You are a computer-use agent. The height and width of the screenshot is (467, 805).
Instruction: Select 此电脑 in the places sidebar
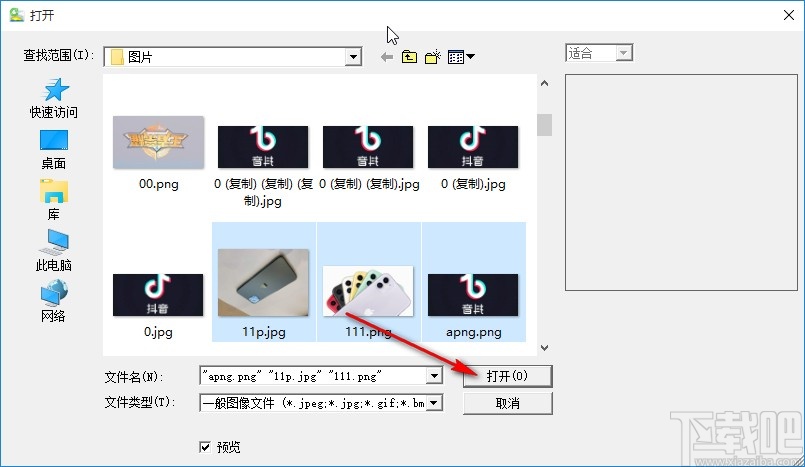[x=53, y=250]
